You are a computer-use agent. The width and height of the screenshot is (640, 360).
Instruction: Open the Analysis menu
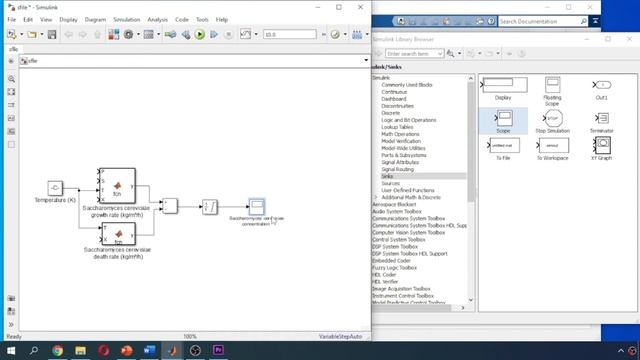[158, 20]
